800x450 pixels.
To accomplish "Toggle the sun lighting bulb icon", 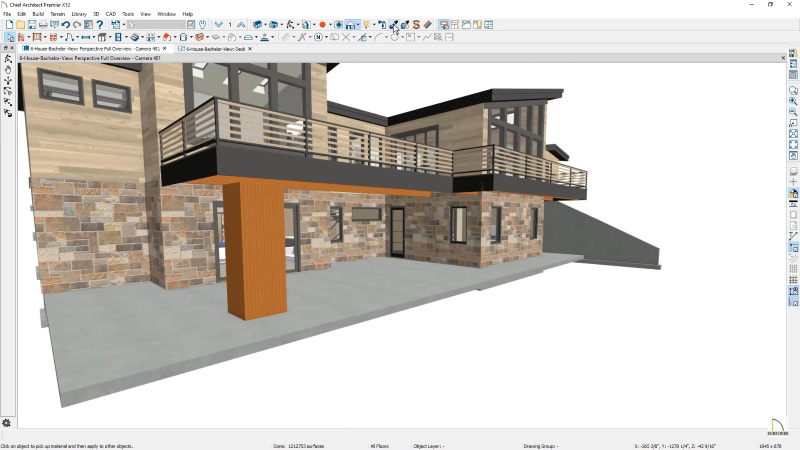I will (367, 24).
